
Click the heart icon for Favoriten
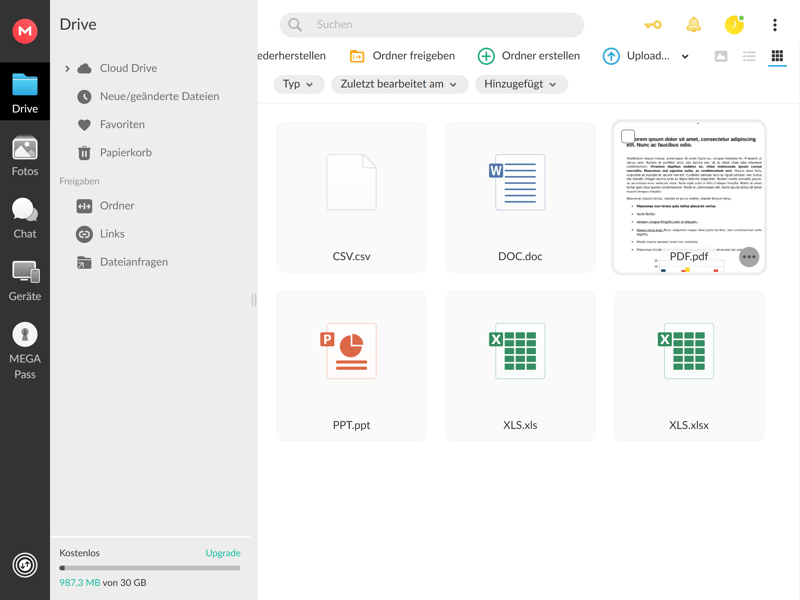coord(84,124)
